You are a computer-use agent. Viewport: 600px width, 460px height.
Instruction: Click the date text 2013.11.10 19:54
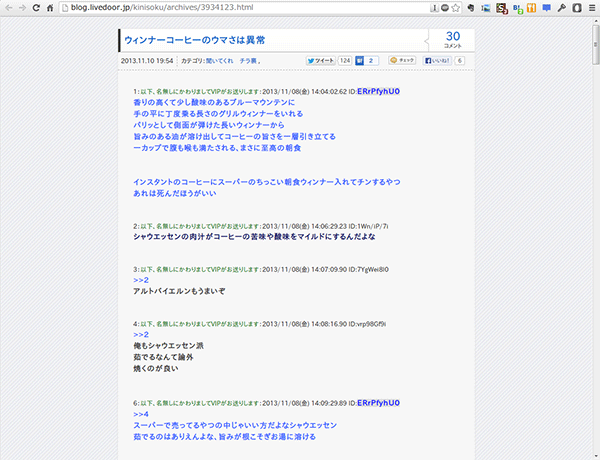(147, 60)
